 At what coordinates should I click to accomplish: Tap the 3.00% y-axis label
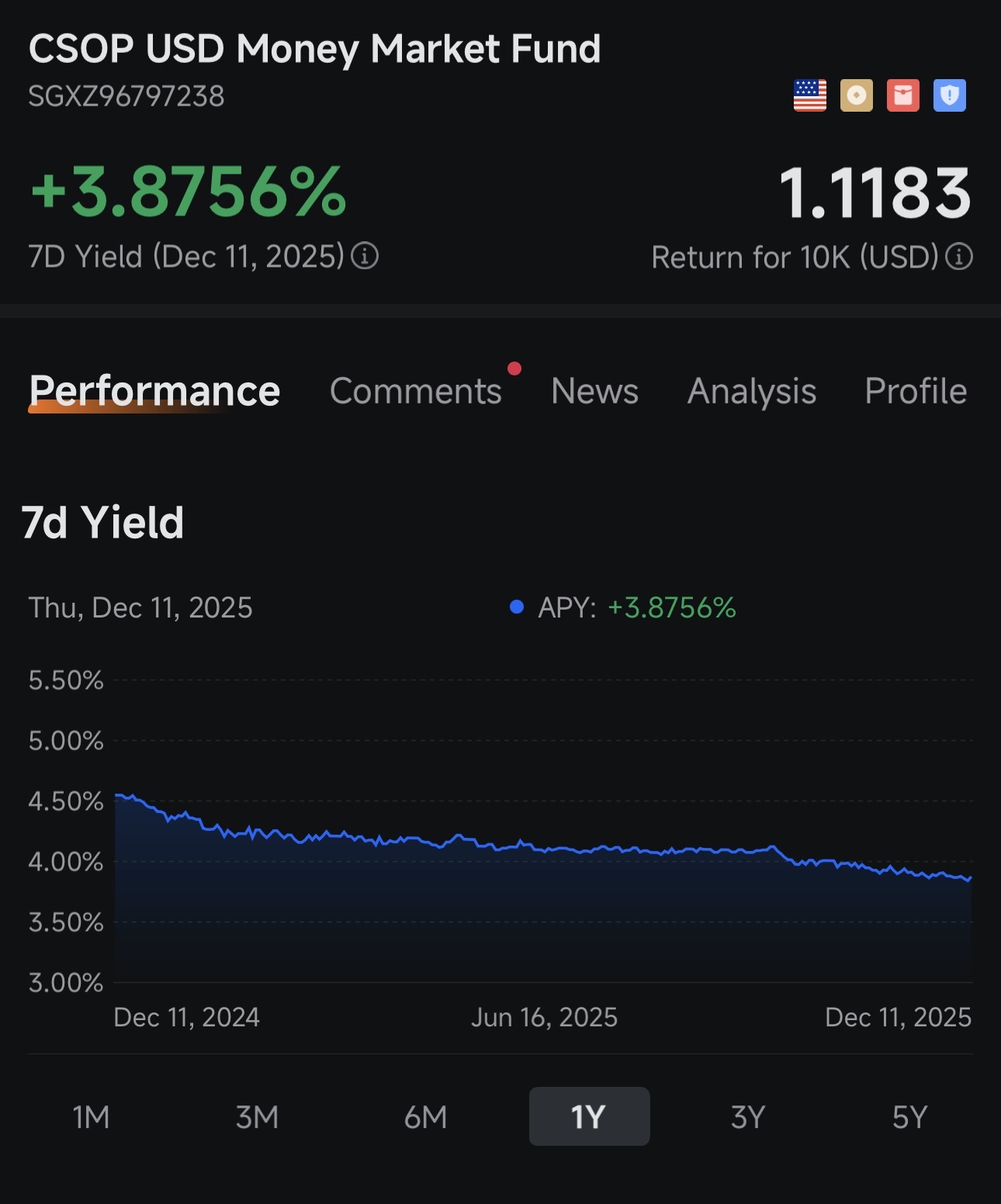66,983
